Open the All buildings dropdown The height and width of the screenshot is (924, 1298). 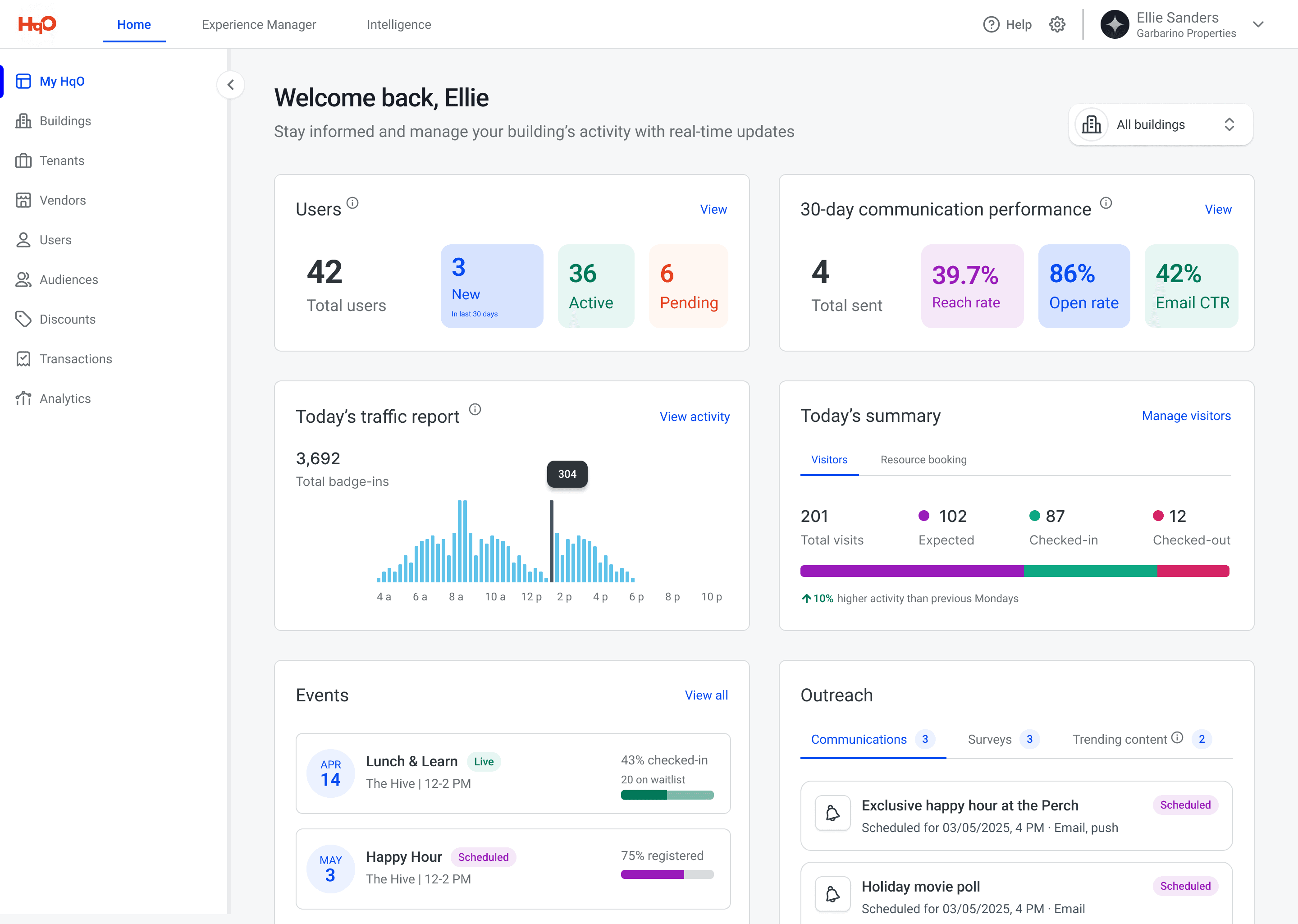click(1161, 124)
